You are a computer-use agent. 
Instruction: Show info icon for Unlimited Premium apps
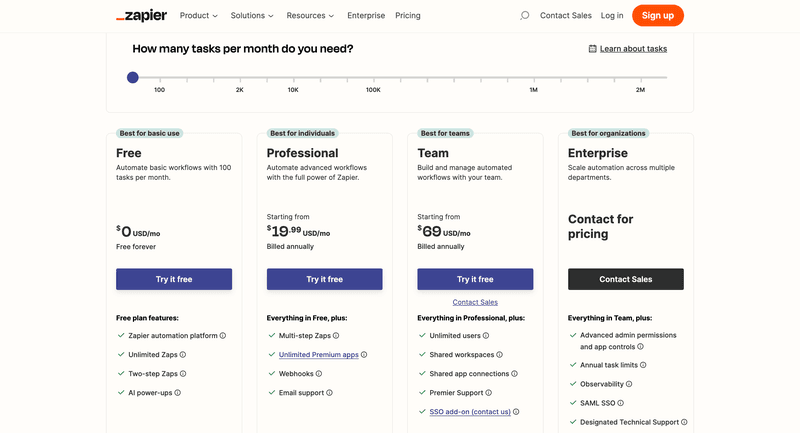[364, 354]
